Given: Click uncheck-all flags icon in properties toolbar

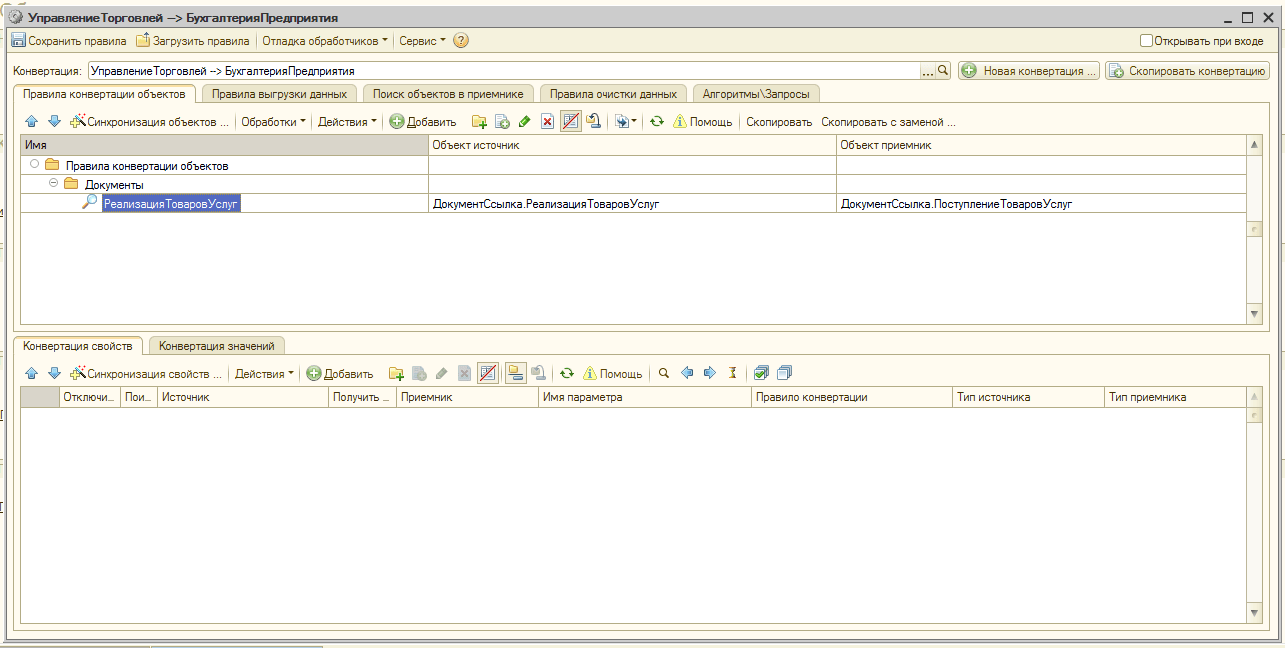Looking at the screenshot, I should [783, 373].
